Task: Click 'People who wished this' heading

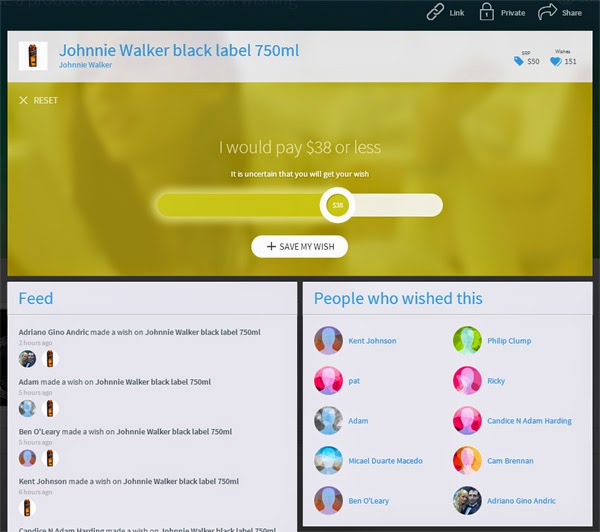Action: click(x=398, y=298)
